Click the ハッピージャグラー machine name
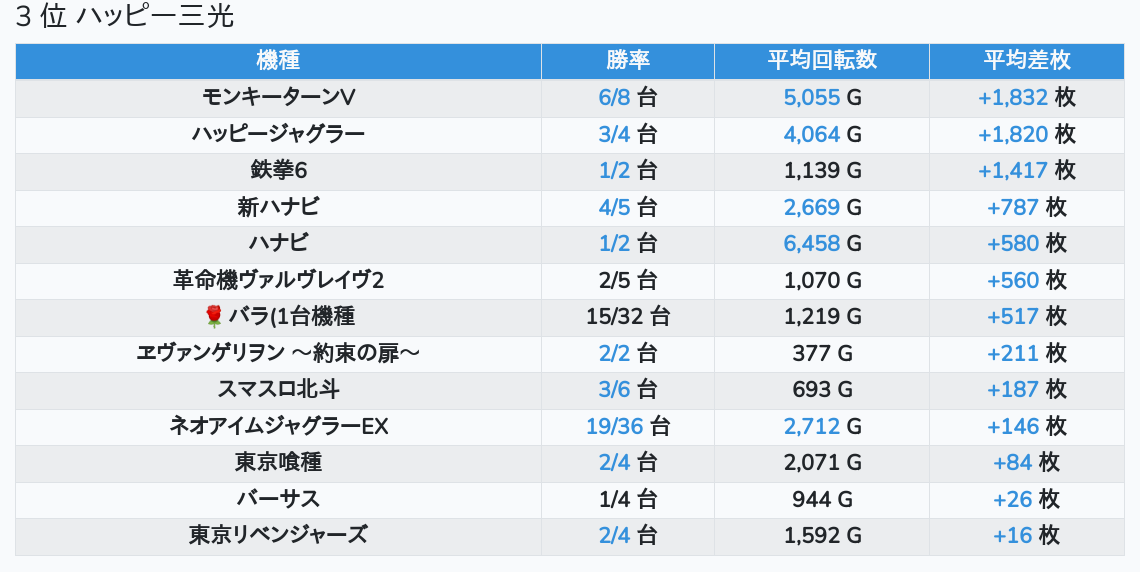The height and width of the screenshot is (572, 1140). click(278, 134)
